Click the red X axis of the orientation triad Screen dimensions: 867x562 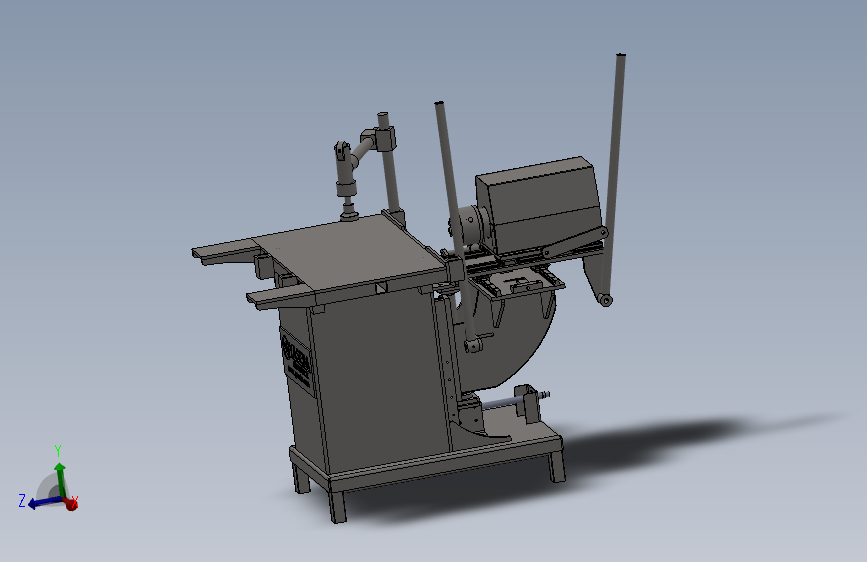[71, 503]
